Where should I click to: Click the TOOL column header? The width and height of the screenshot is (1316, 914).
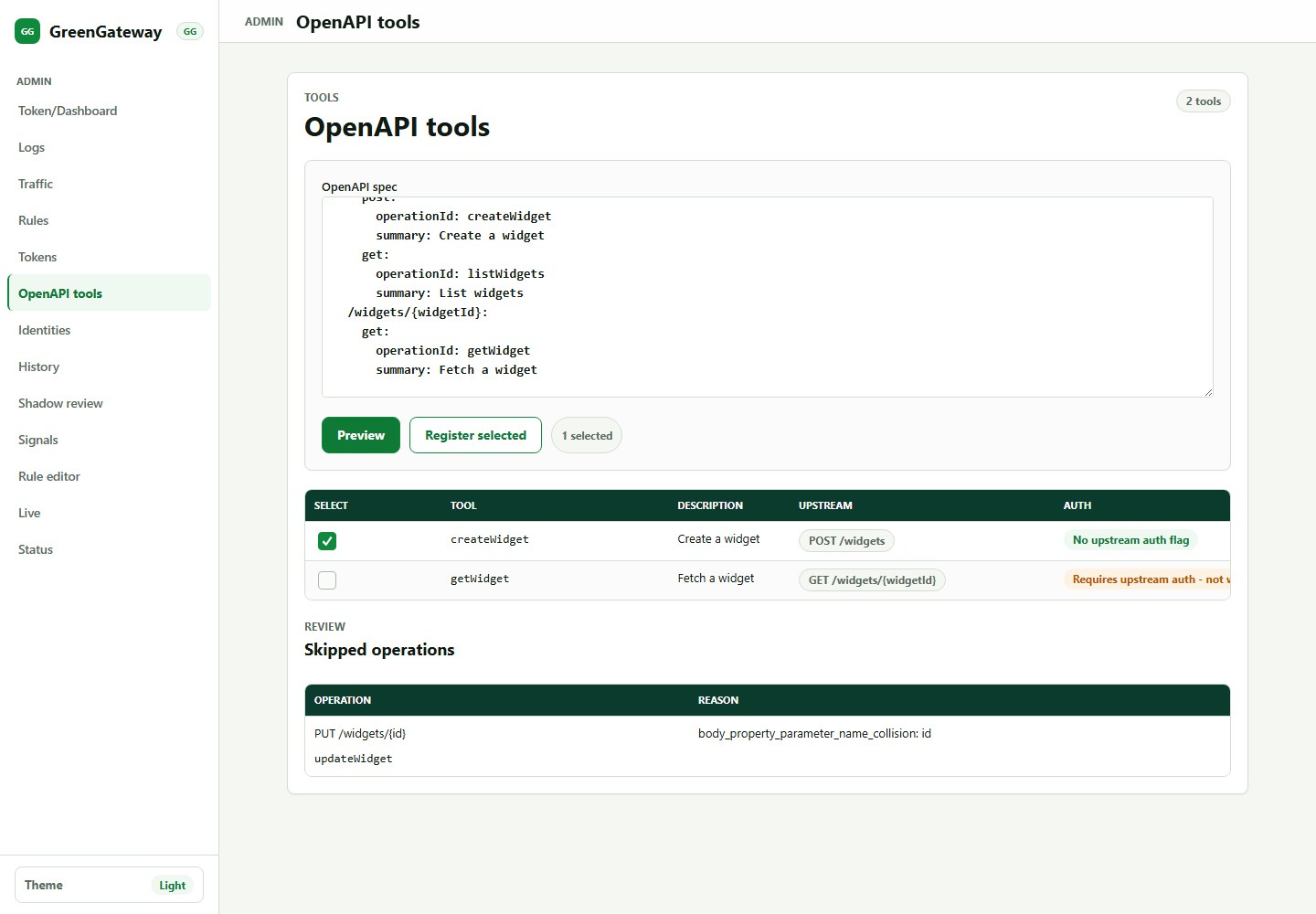[x=463, y=505]
